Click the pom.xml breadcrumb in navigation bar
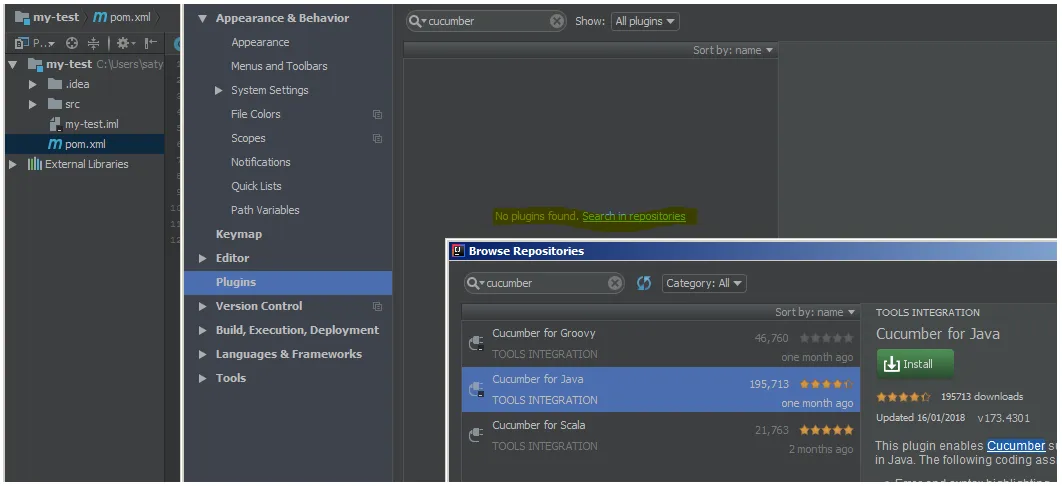This screenshot has height=486, width=1062. (122, 17)
